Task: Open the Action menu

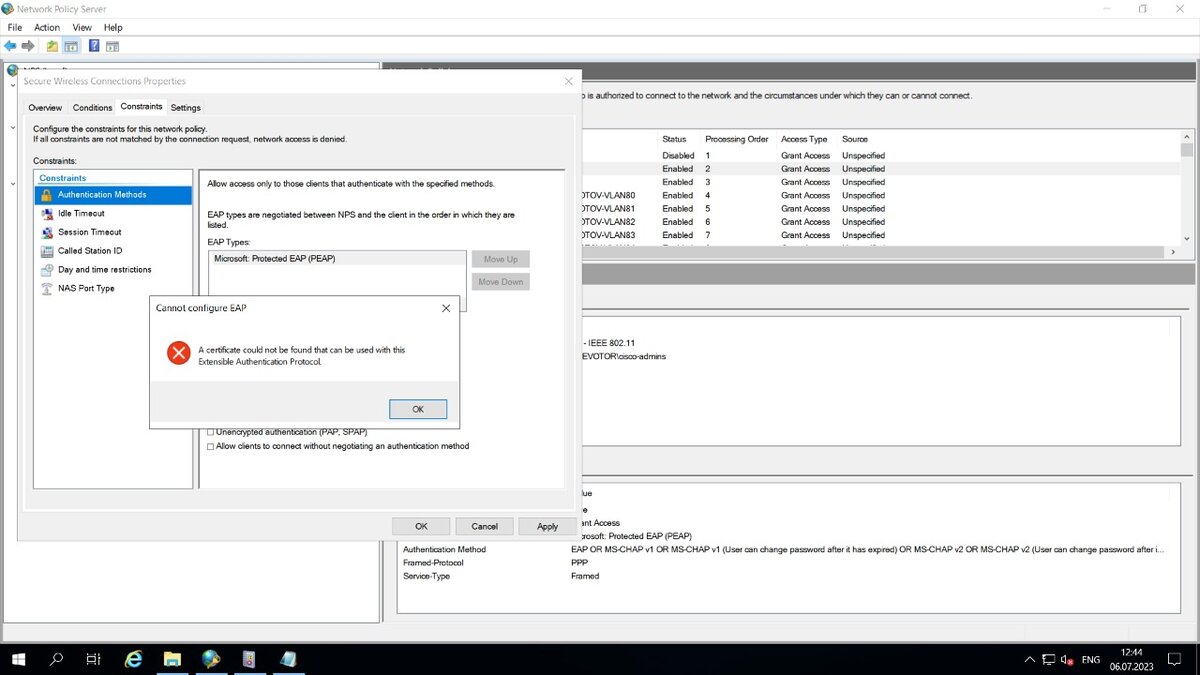Action: pyautogui.click(x=47, y=28)
